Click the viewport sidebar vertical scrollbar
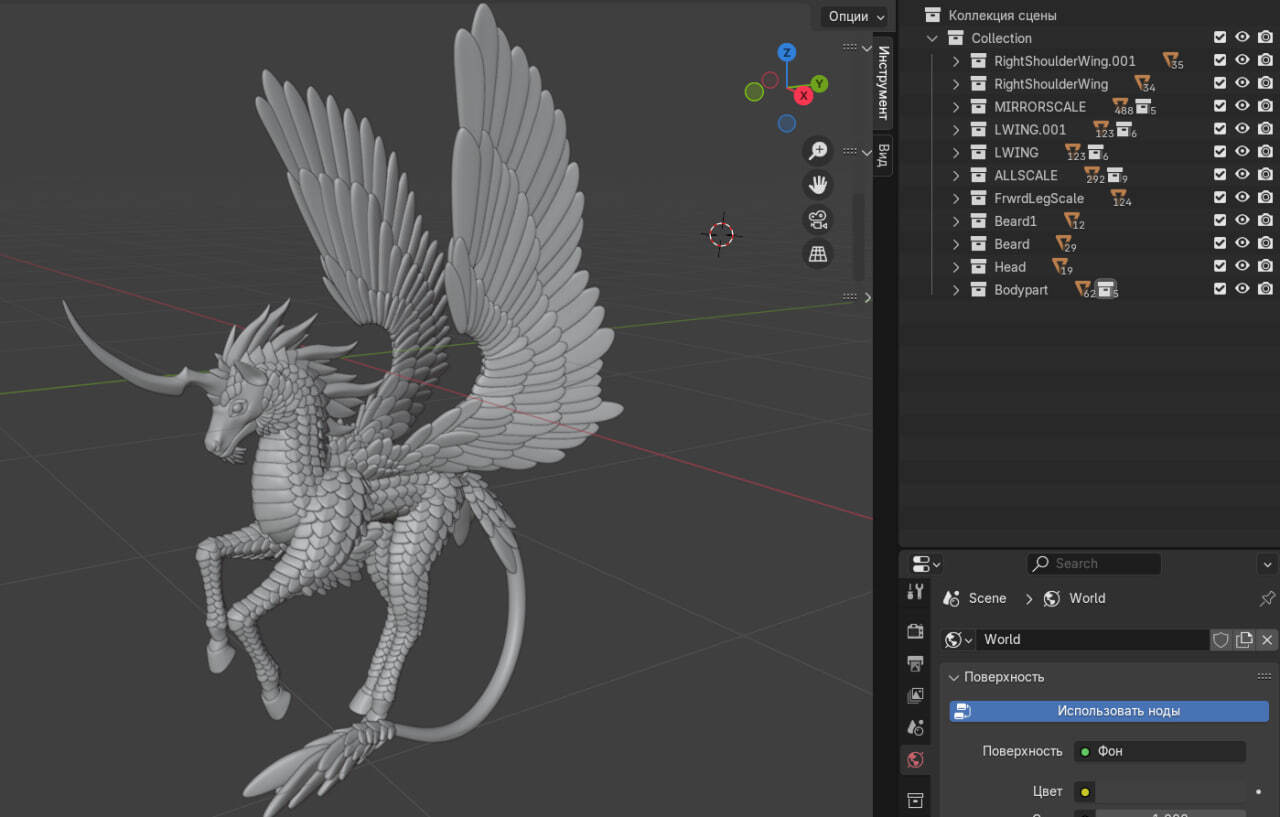This screenshot has height=817, width=1280. [857, 236]
